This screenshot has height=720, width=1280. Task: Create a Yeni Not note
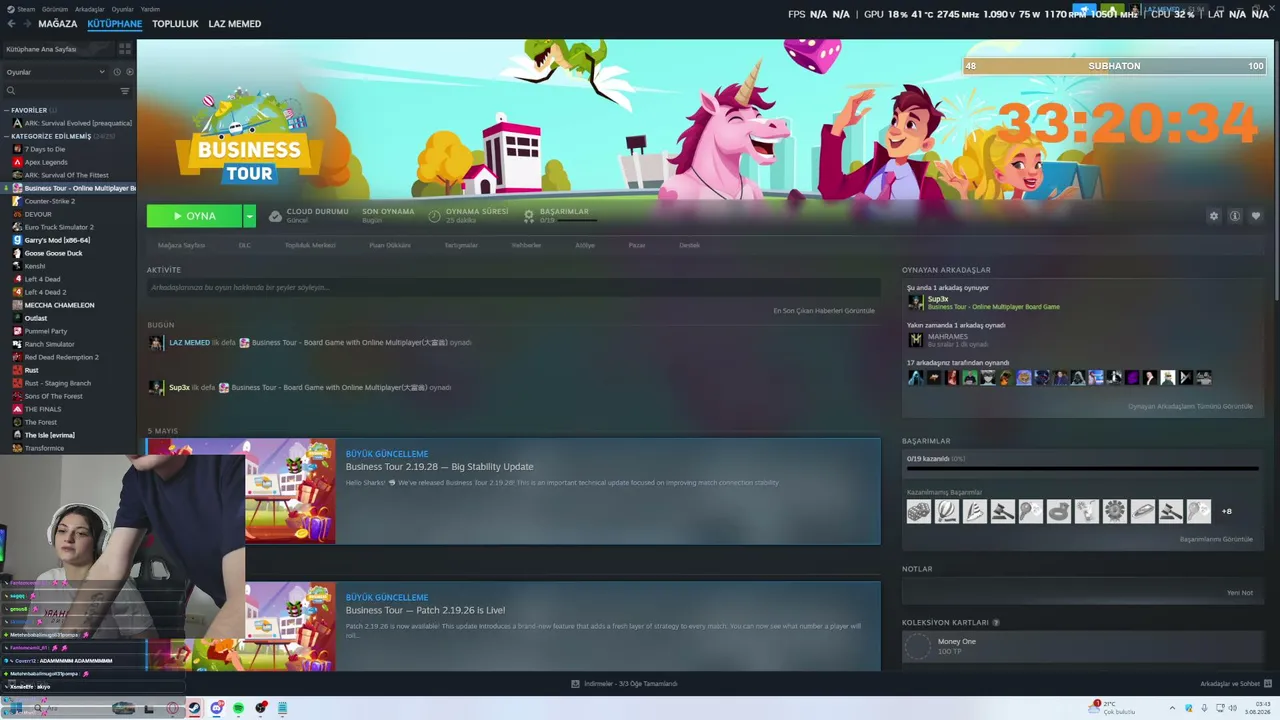[x=1240, y=593]
